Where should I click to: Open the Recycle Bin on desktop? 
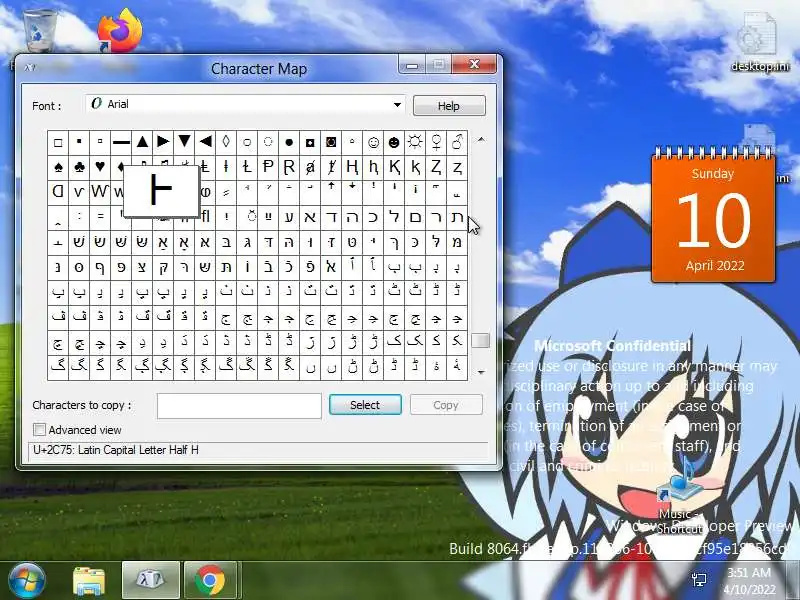(40, 31)
